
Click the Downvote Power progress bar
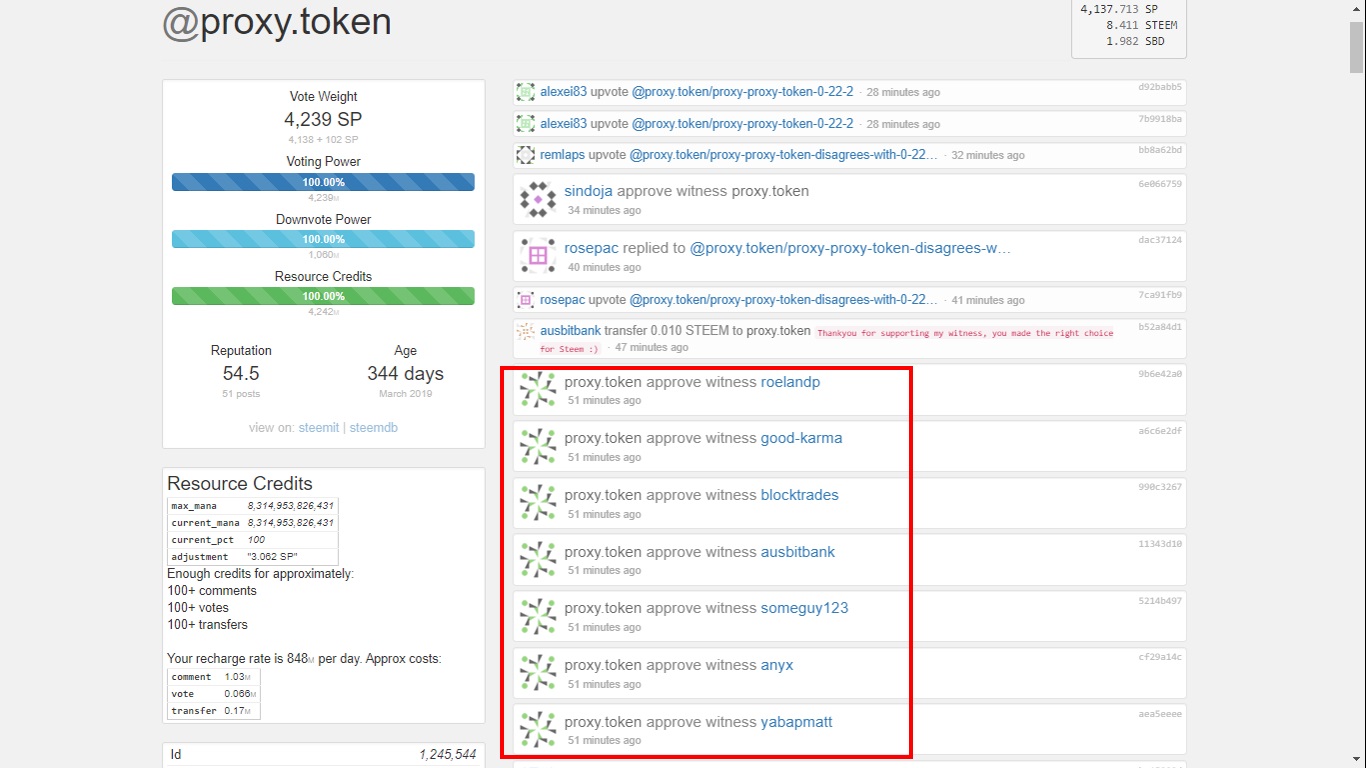coord(323,239)
